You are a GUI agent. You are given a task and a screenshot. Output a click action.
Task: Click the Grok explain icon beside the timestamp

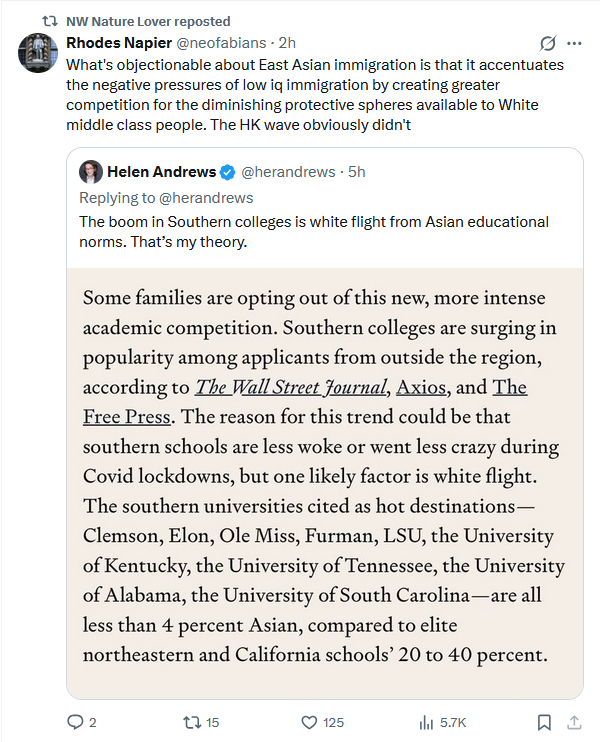547,43
